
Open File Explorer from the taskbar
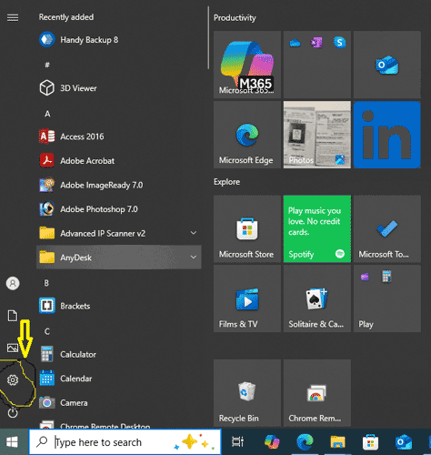click(x=338, y=442)
